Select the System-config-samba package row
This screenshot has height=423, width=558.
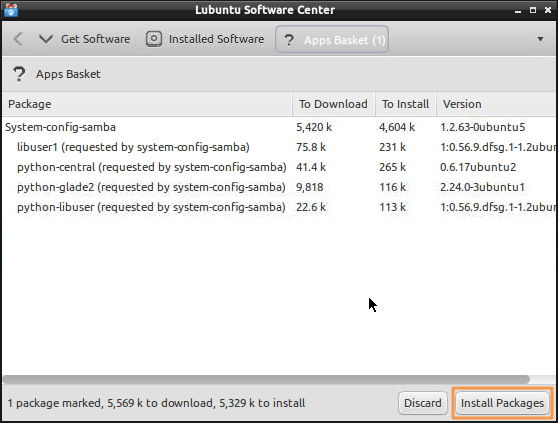(x=279, y=127)
